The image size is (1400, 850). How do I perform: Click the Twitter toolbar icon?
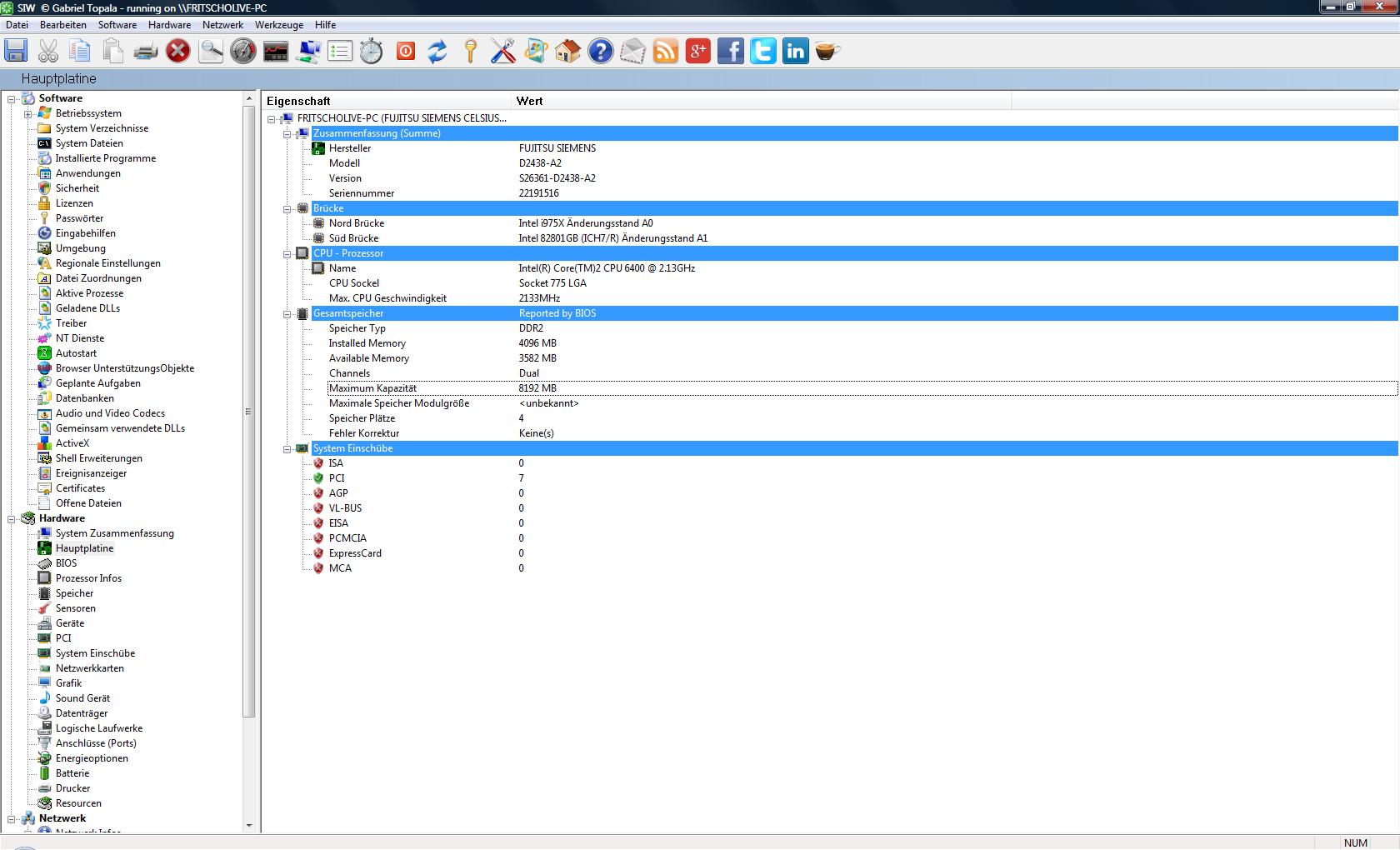762,51
